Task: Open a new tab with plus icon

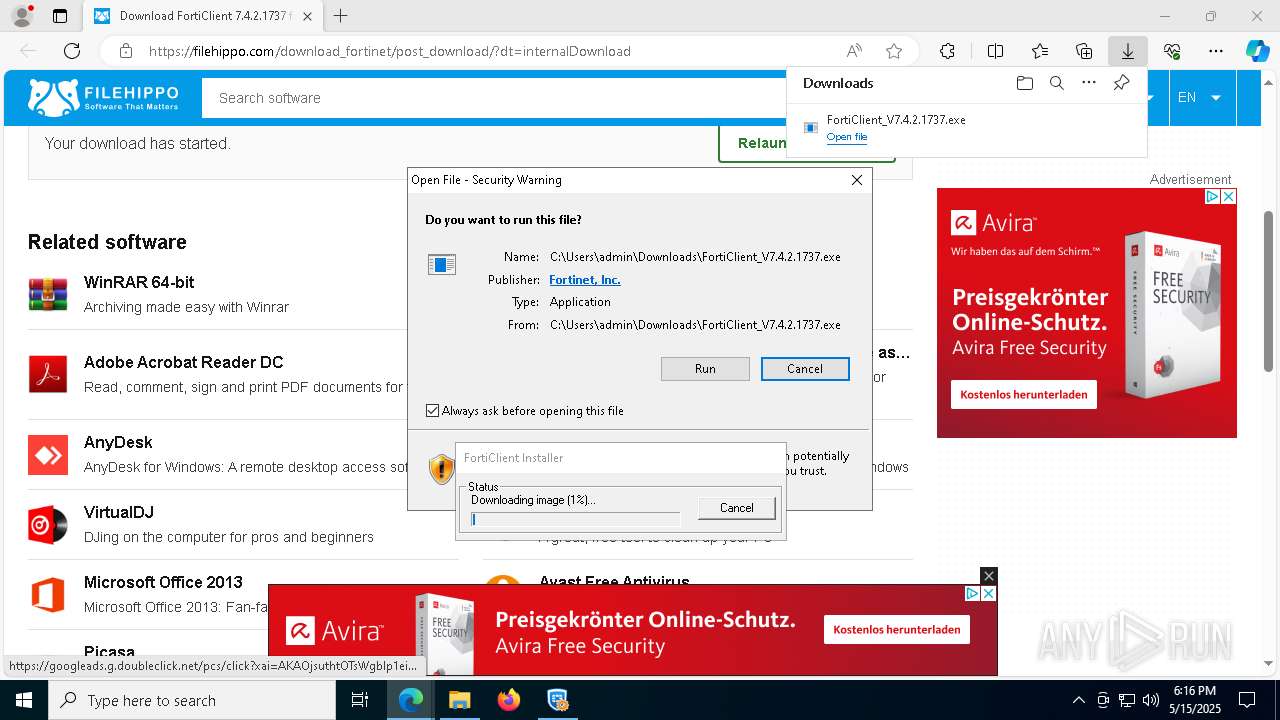Action: pyautogui.click(x=341, y=16)
